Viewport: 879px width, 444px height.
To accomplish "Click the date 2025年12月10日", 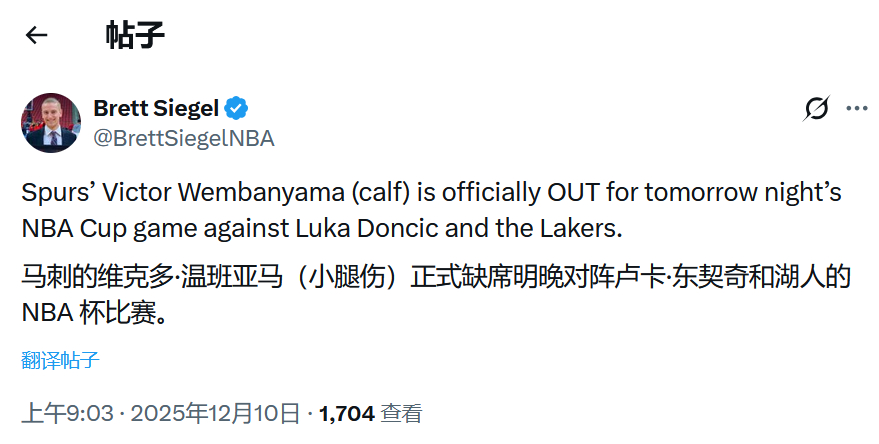I will pos(215,413).
